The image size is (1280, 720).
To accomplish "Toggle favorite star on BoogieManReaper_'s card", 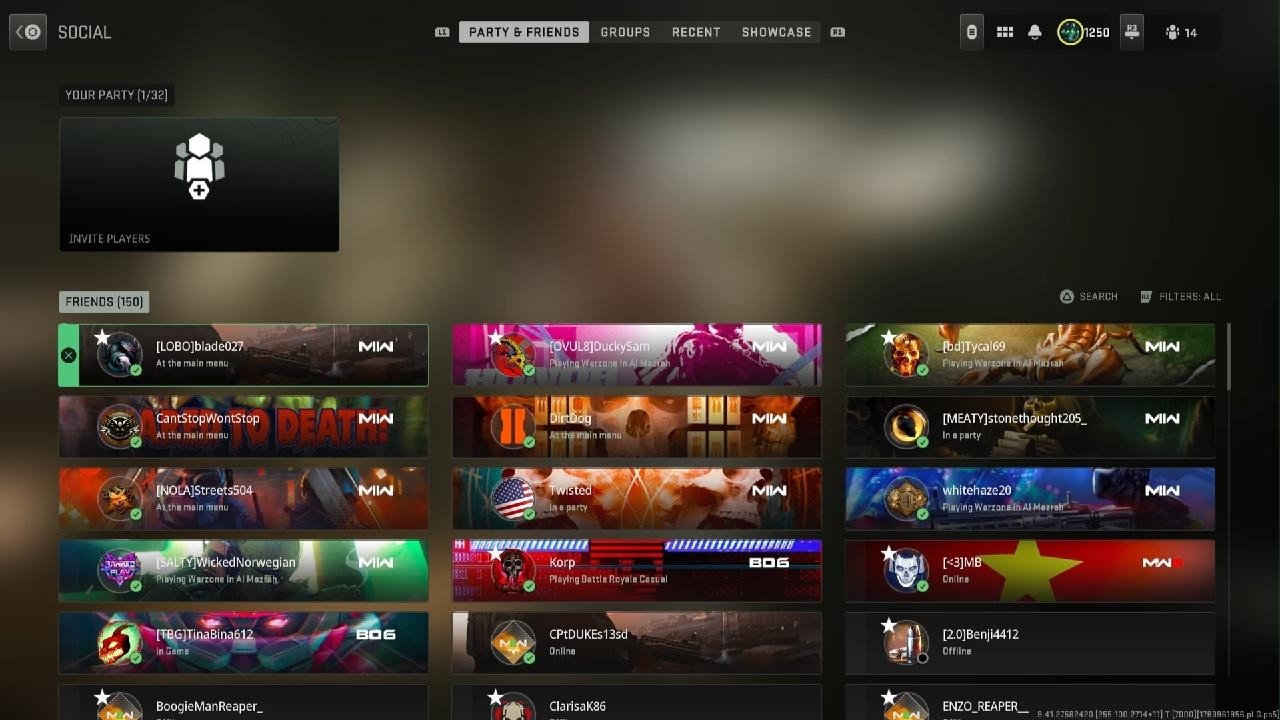I will (102, 697).
